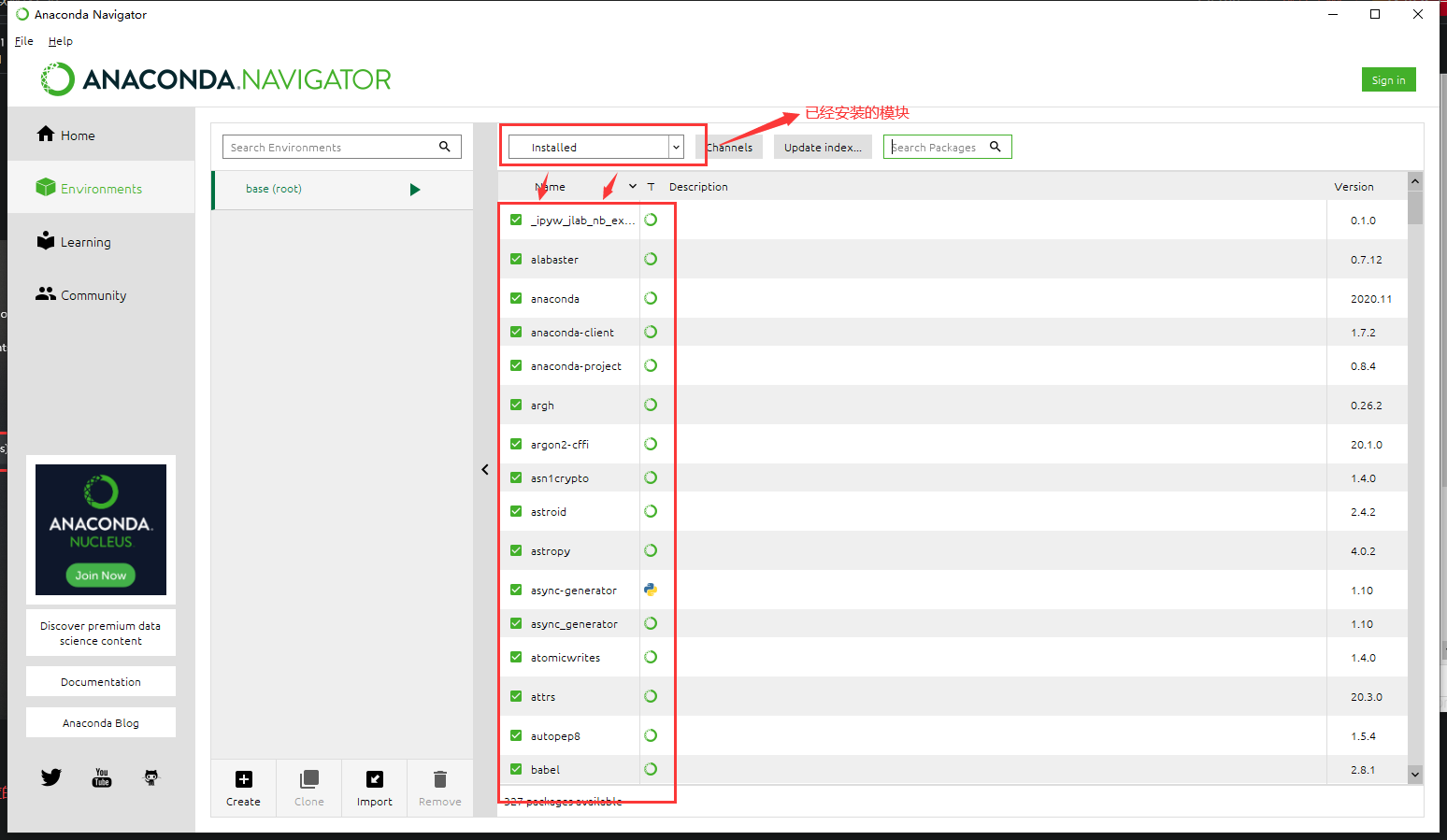This screenshot has width=1447, height=840.
Task: Click the Sign in button
Action: (1389, 79)
